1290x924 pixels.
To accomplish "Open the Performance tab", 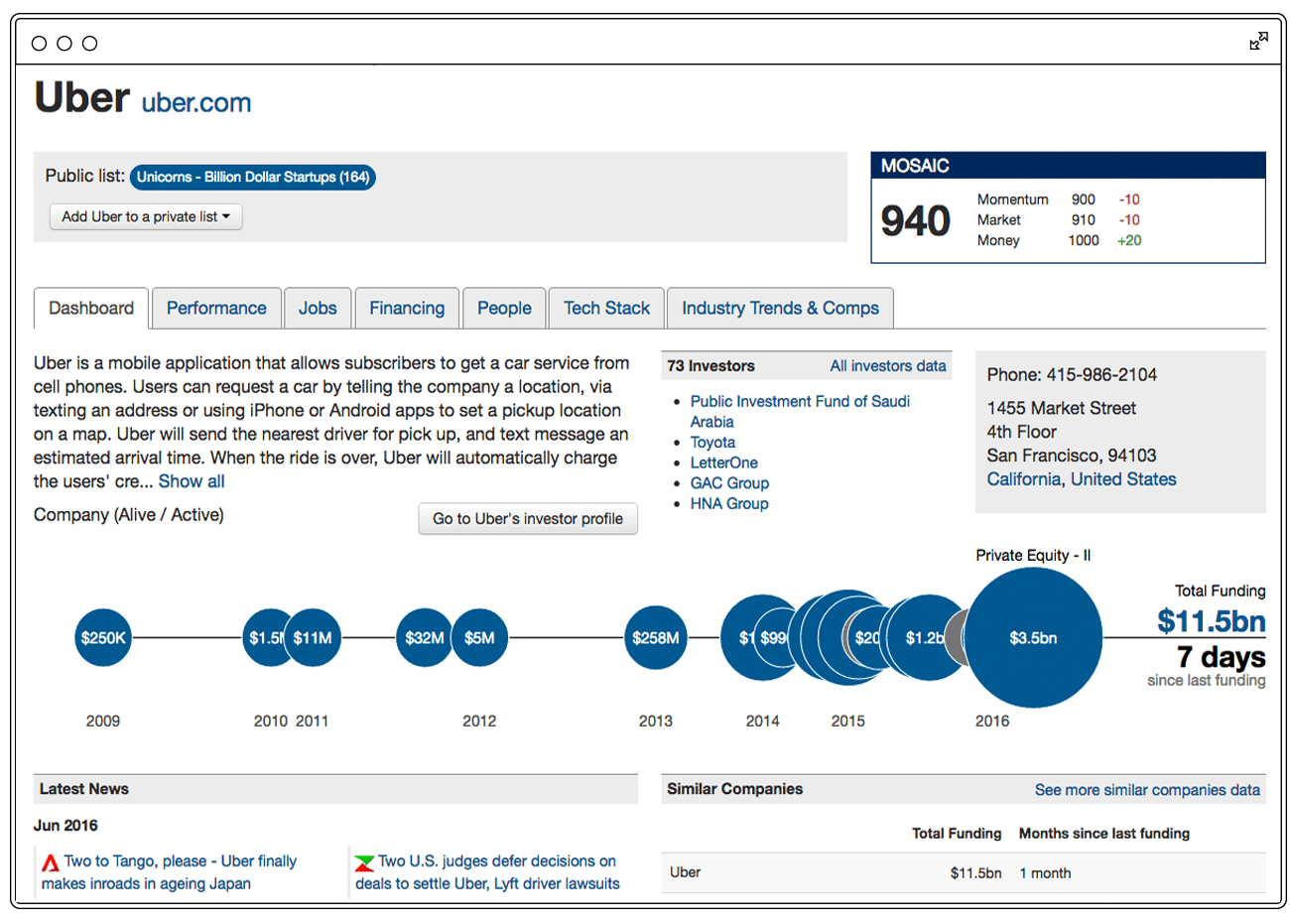I will click(216, 309).
